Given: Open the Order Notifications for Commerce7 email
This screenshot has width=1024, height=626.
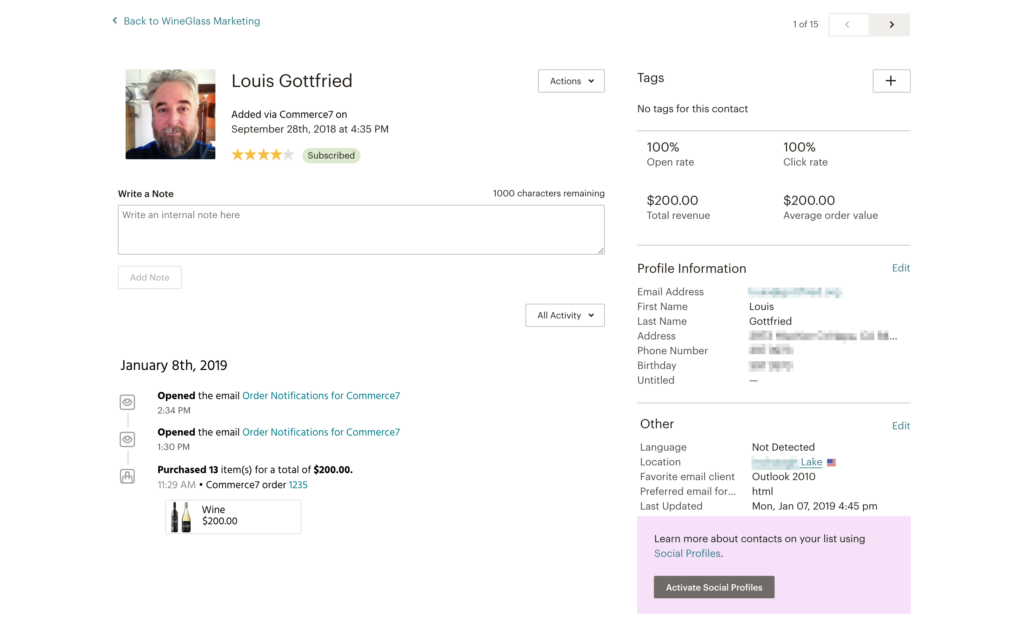Looking at the screenshot, I should [321, 395].
